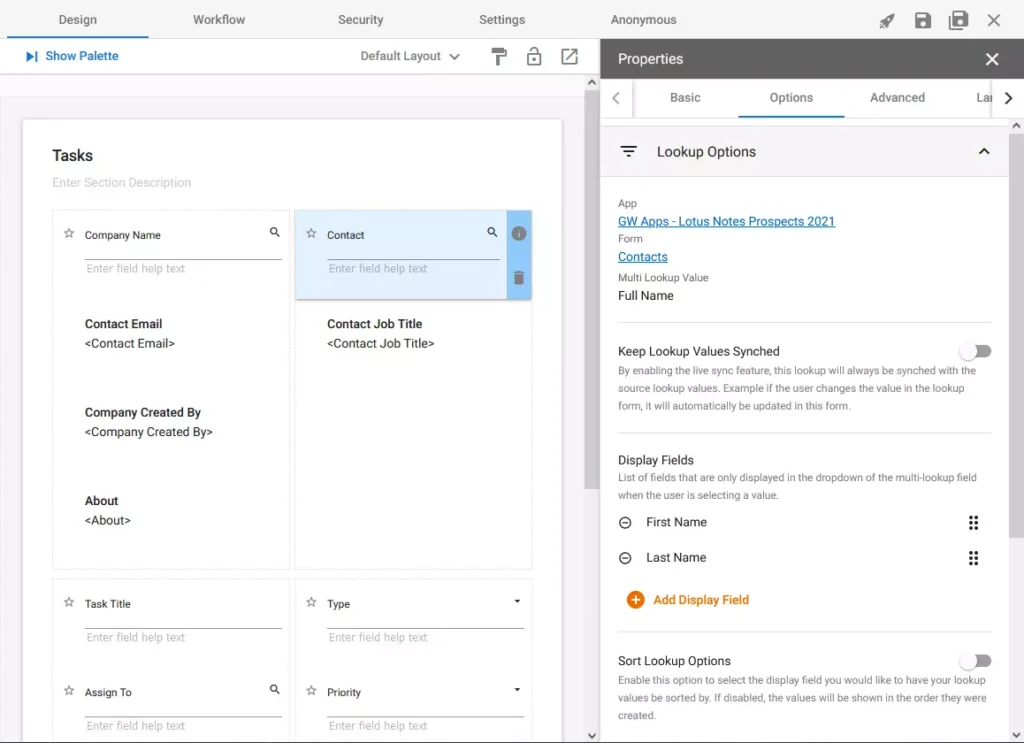Switch to the Basic properties tab

pos(685,98)
